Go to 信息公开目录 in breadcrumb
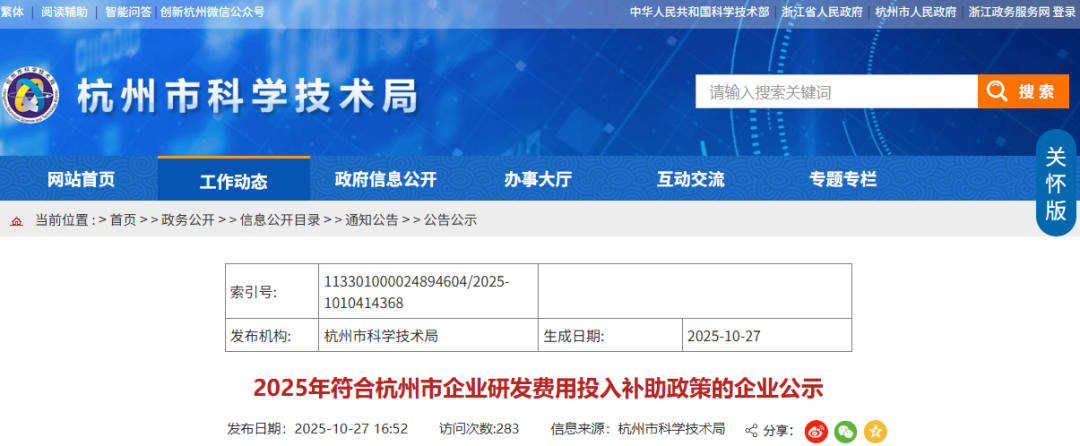 (280, 220)
